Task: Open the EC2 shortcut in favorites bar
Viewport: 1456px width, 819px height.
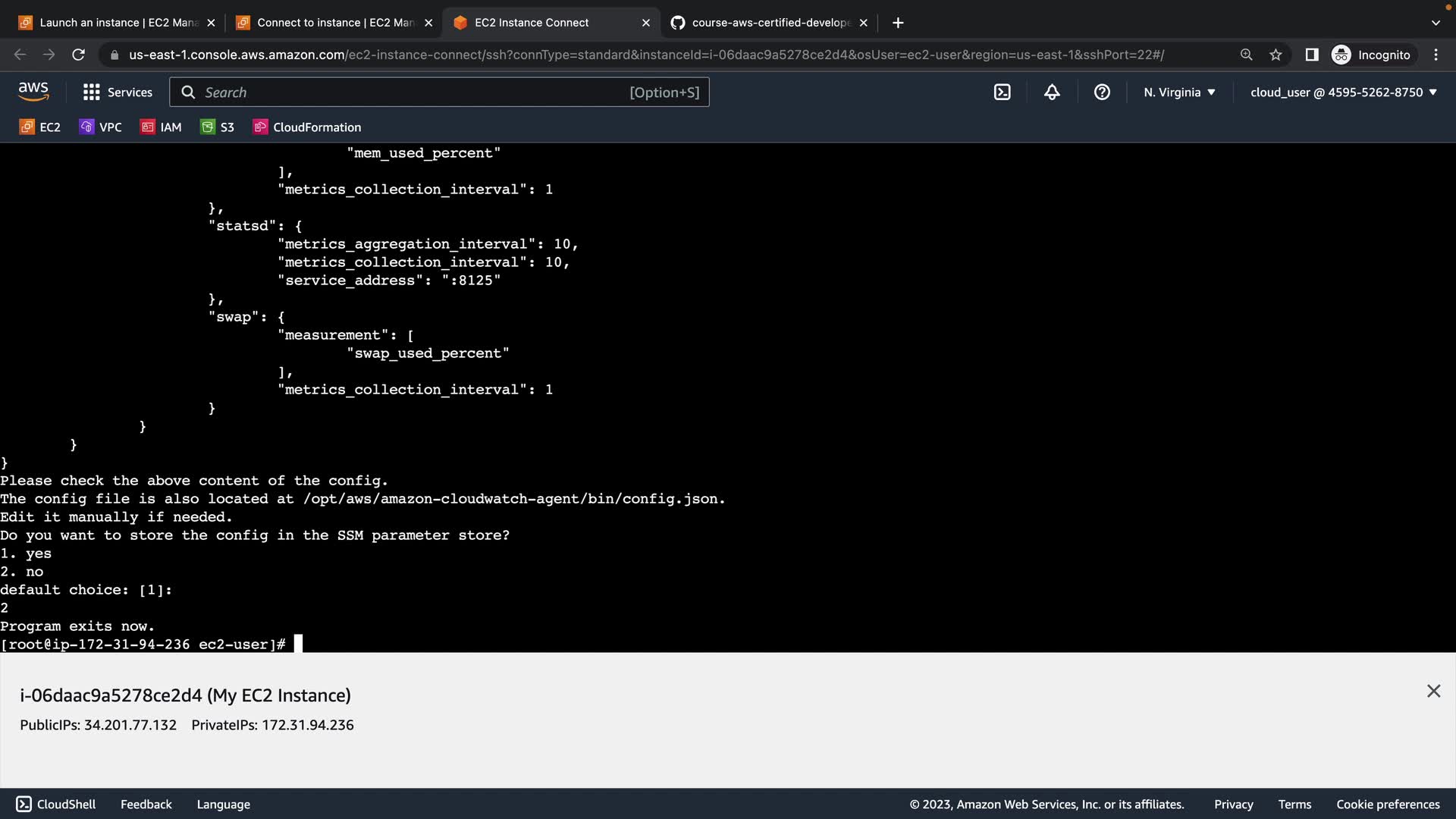Action: pos(40,127)
